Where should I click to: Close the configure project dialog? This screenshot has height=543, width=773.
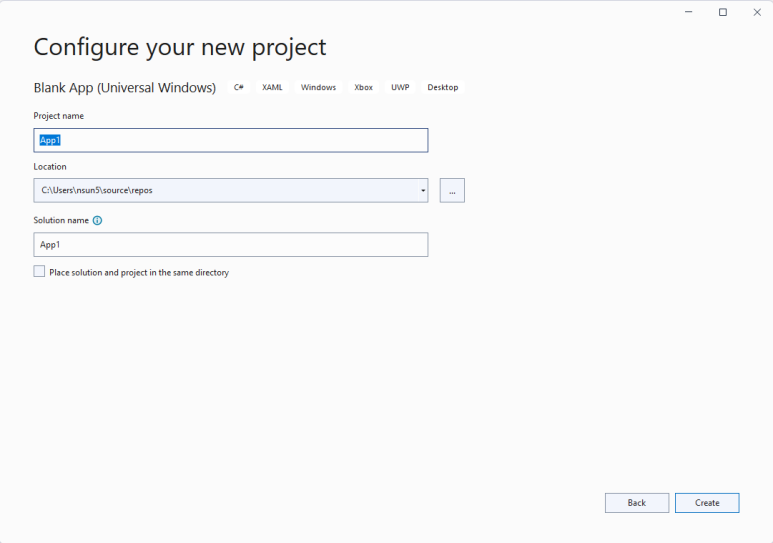click(757, 12)
